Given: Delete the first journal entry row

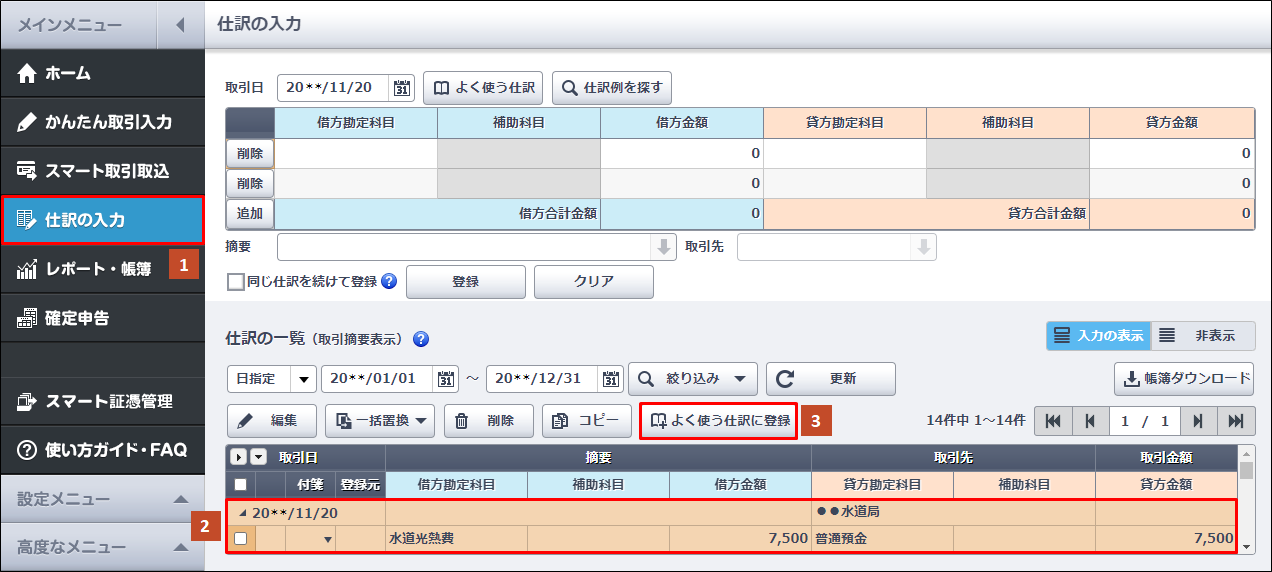Looking at the screenshot, I should pyautogui.click(x=250, y=153).
